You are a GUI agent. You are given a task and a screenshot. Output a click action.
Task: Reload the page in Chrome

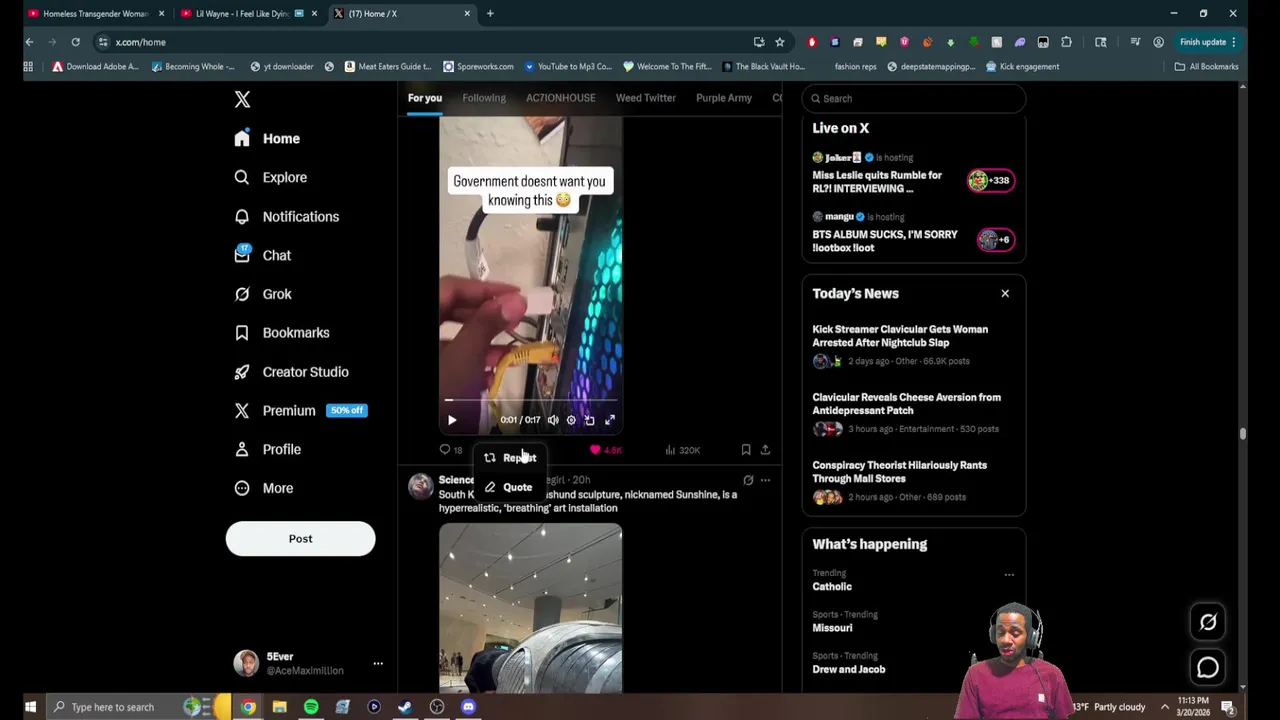75,42
